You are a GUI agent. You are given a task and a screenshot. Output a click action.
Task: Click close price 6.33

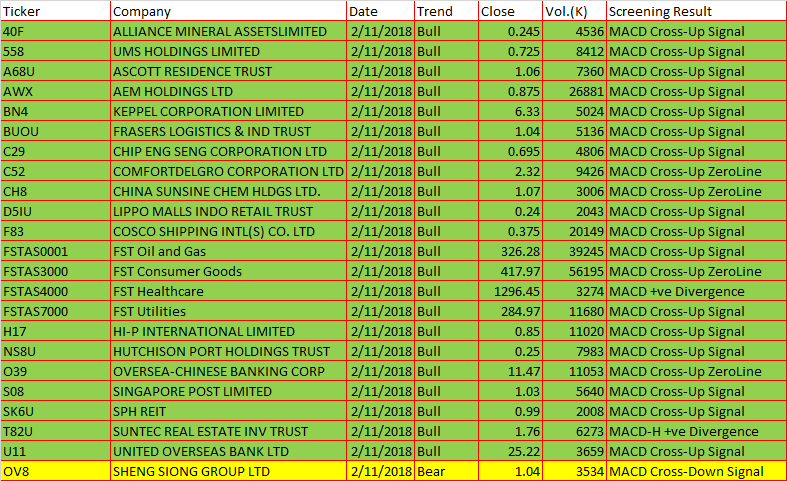510,111
